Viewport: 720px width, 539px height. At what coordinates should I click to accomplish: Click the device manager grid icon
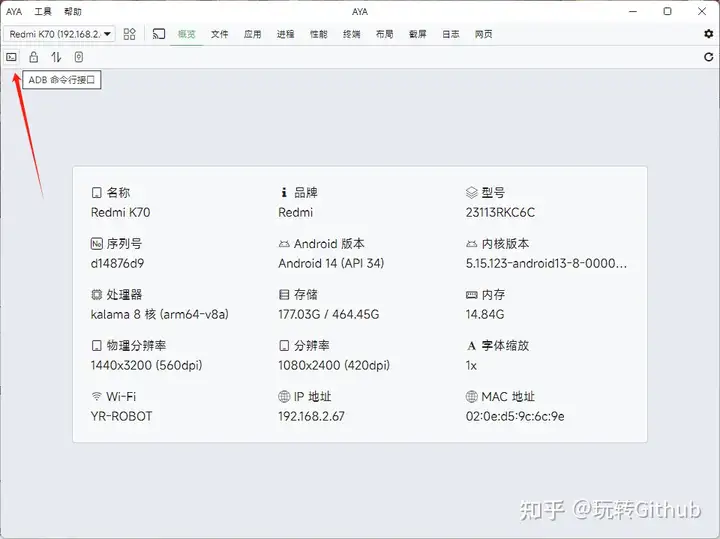point(130,34)
